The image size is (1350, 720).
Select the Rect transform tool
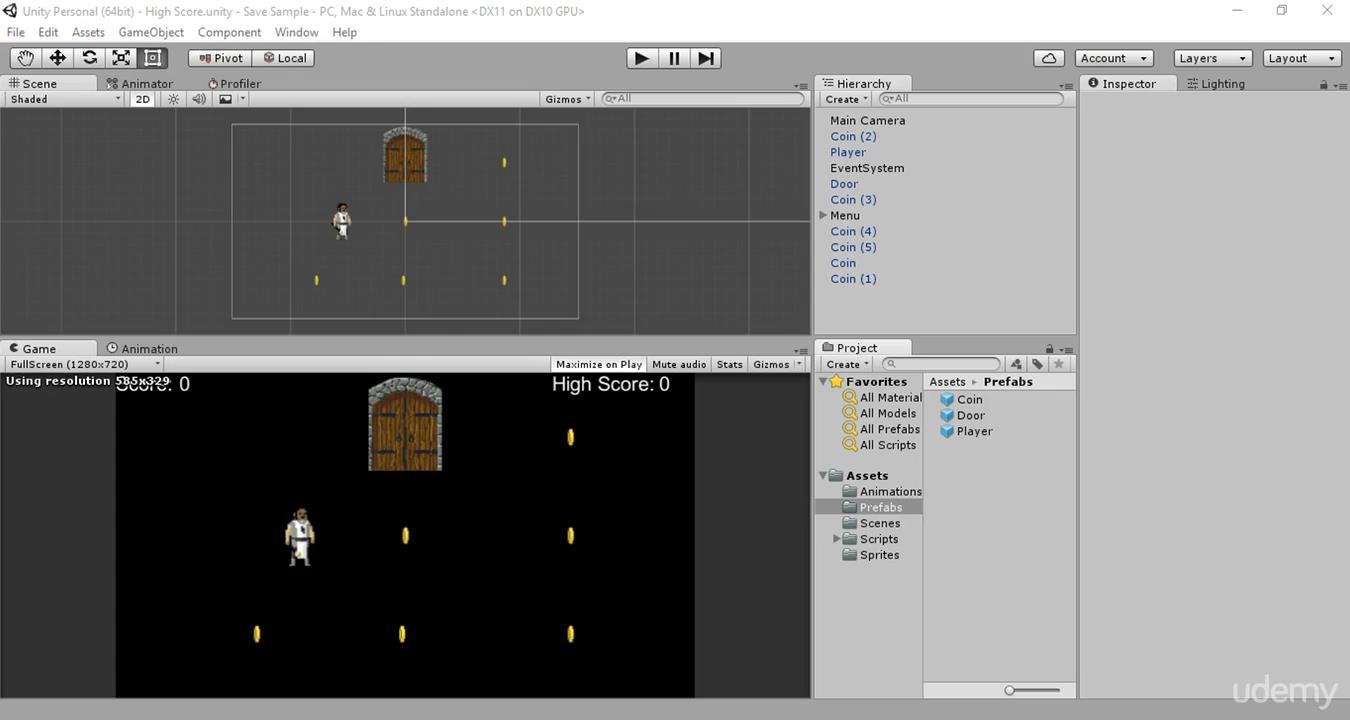click(x=151, y=57)
